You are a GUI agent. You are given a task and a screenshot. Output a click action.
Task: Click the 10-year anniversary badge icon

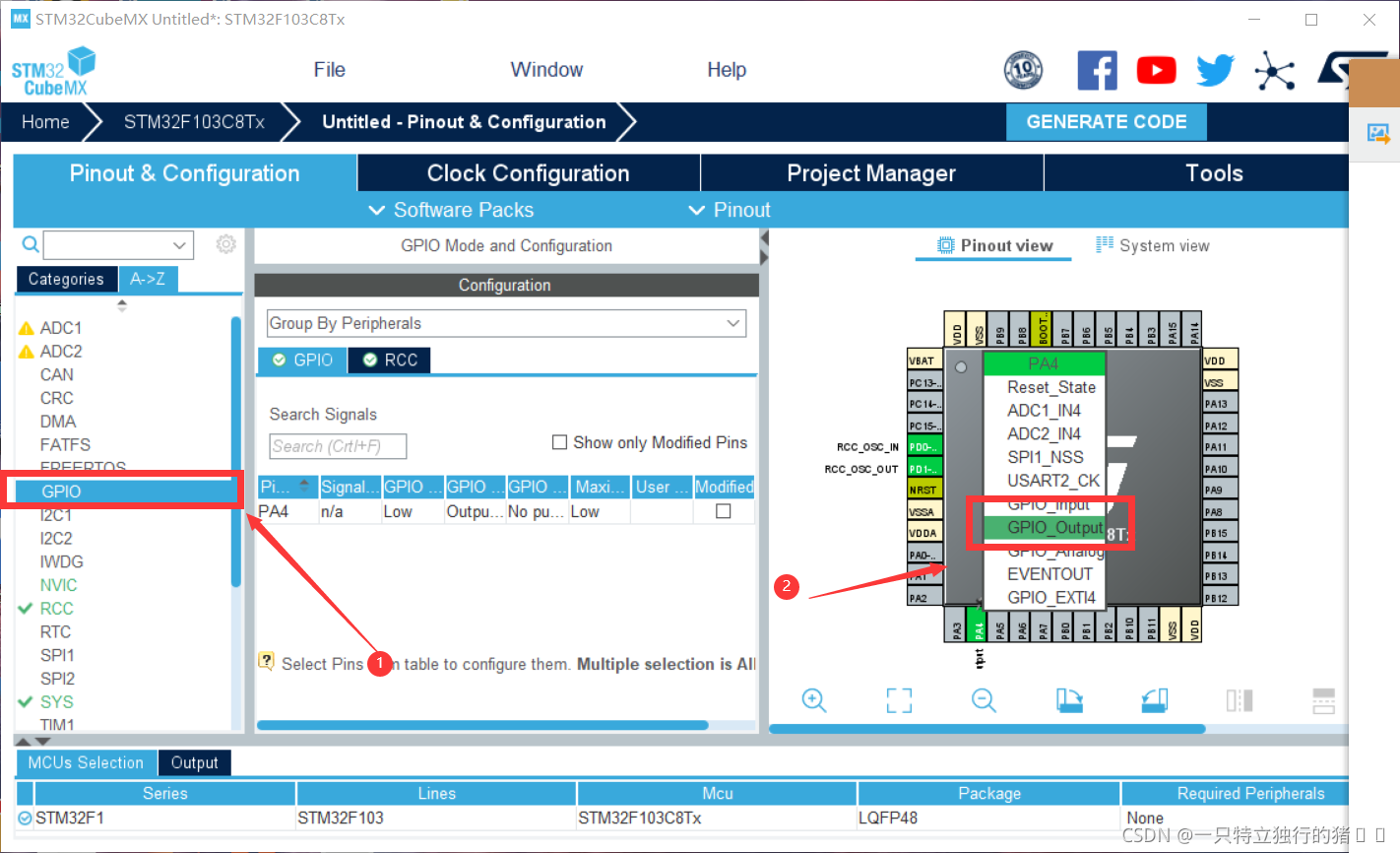coord(1023,71)
